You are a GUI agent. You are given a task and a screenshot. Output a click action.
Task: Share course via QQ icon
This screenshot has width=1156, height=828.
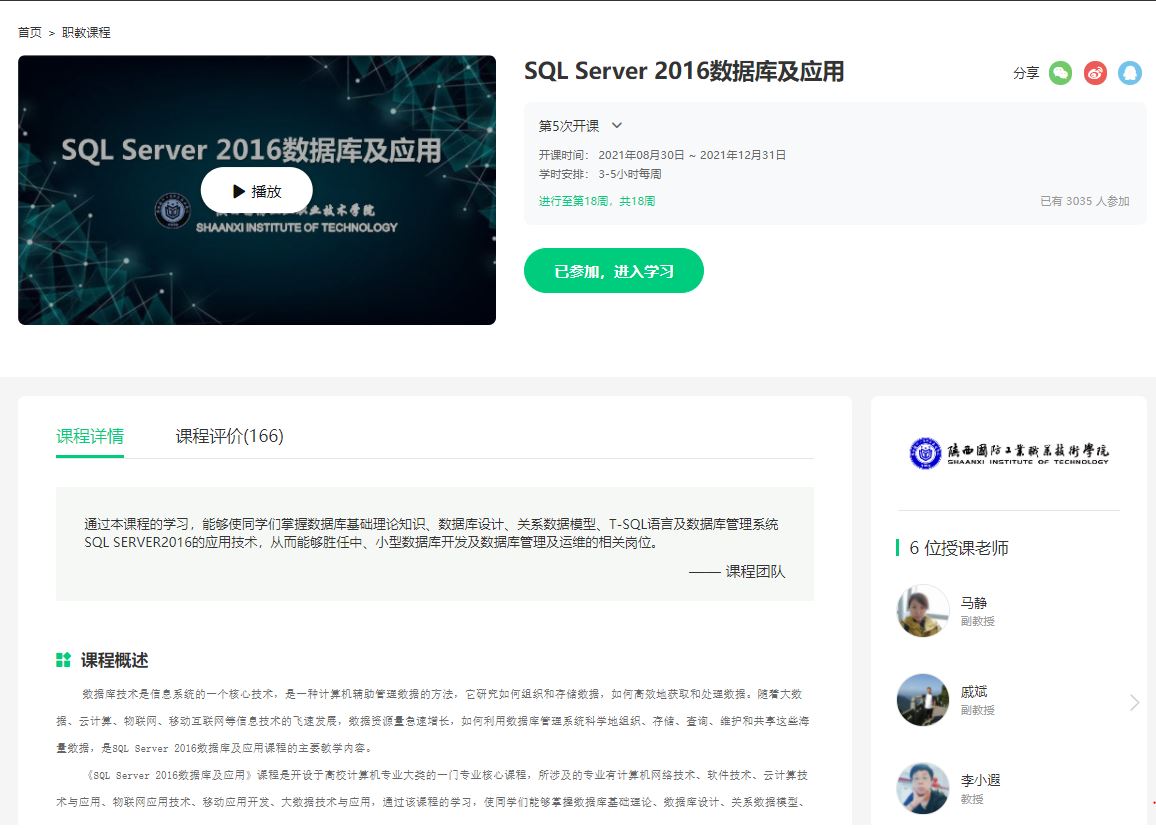tap(1129, 73)
